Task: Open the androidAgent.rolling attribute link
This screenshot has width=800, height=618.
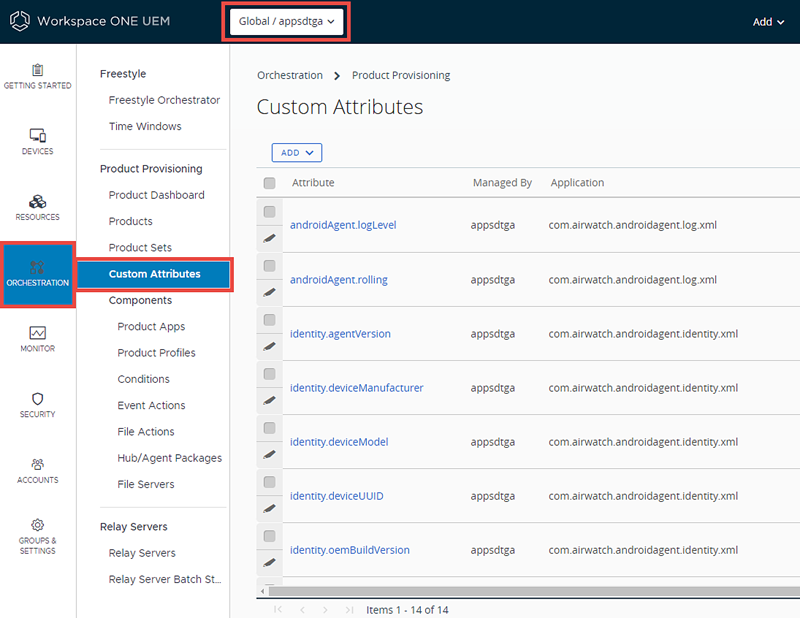Action: point(339,280)
